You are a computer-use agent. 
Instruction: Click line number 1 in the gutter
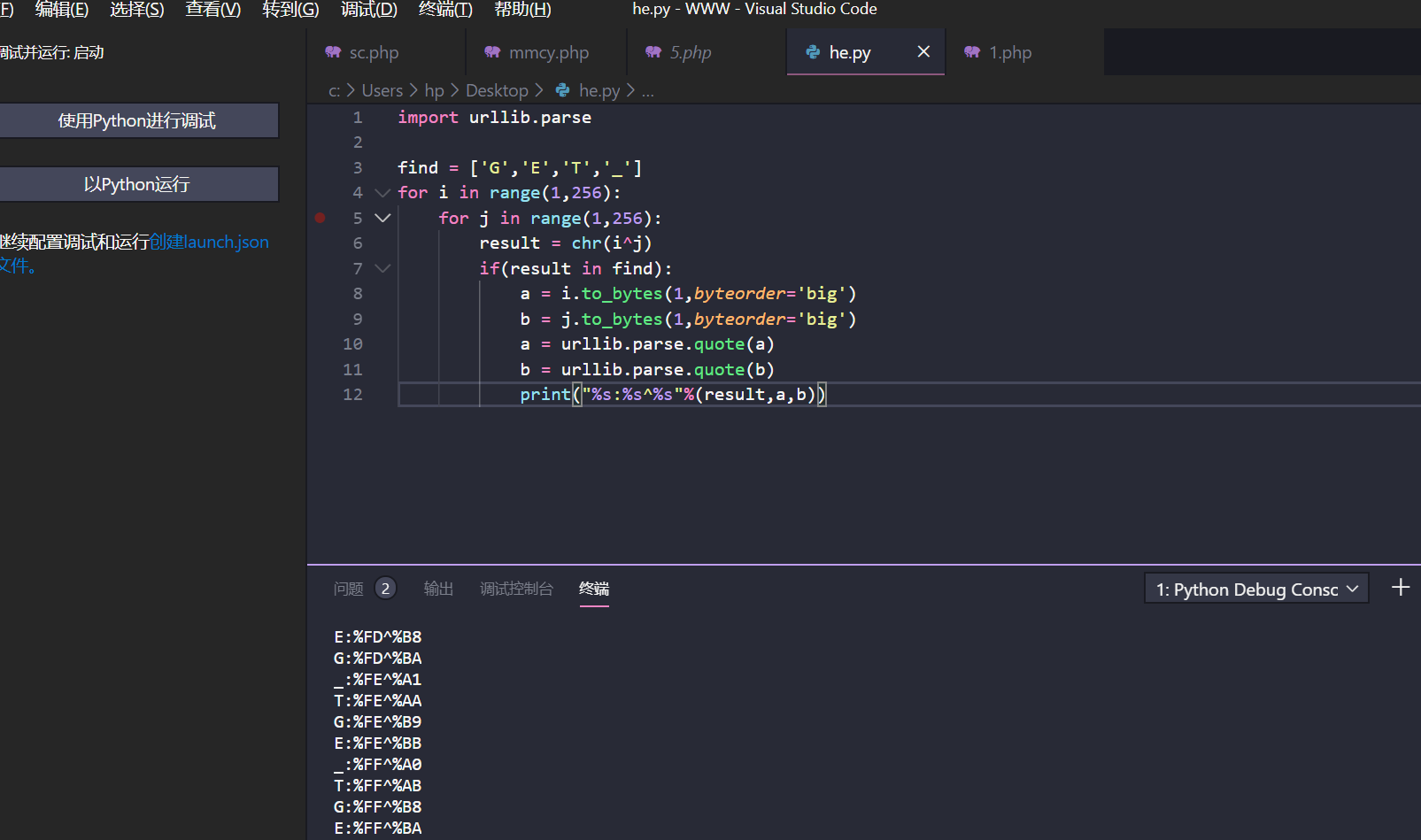358,117
